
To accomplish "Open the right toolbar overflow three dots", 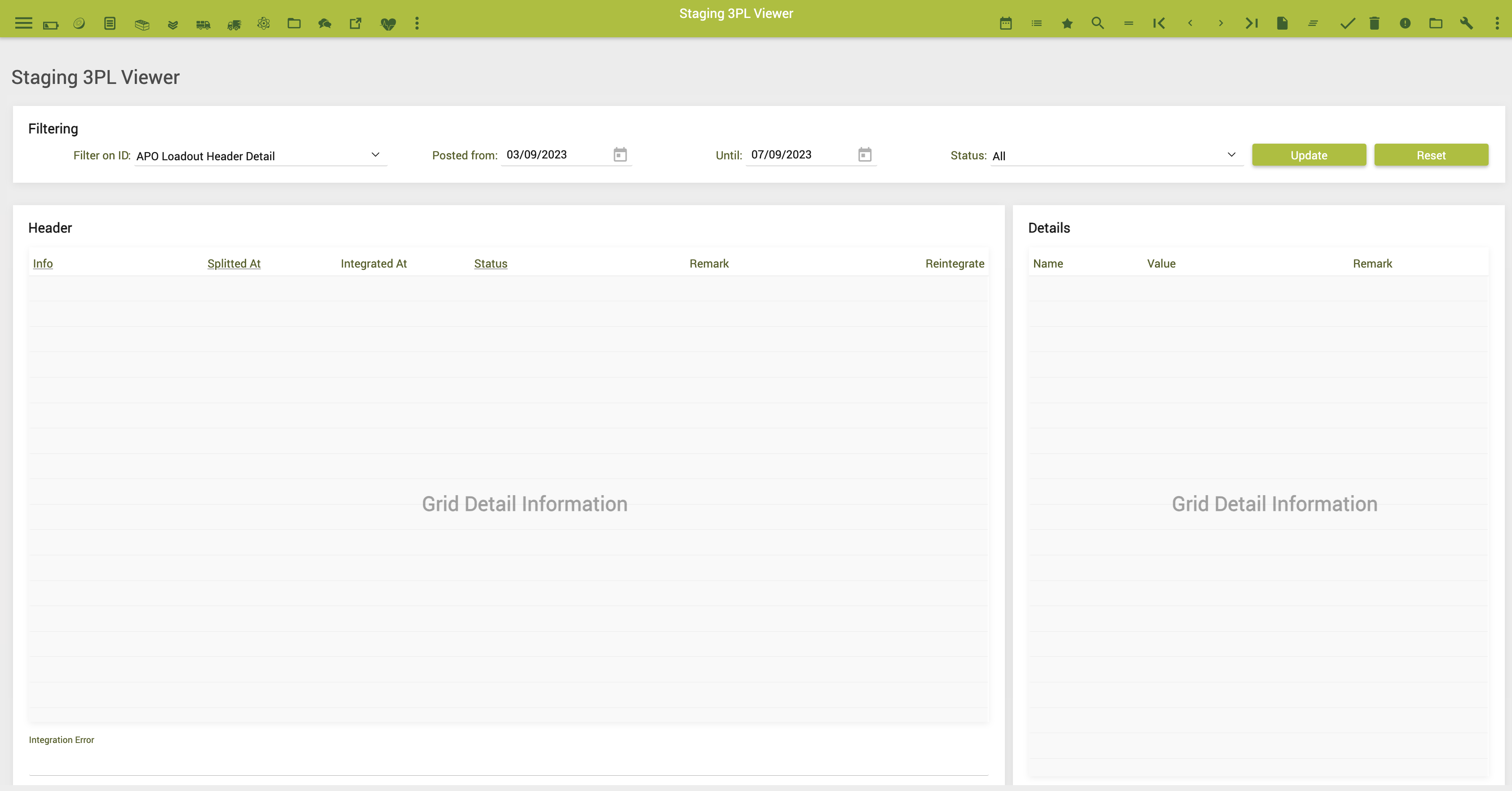I will [x=1497, y=23].
